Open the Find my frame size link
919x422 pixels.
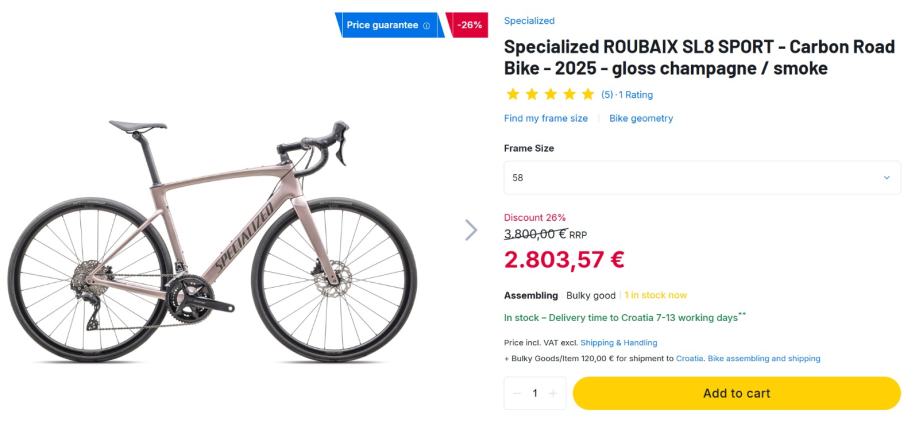(x=546, y=118)
